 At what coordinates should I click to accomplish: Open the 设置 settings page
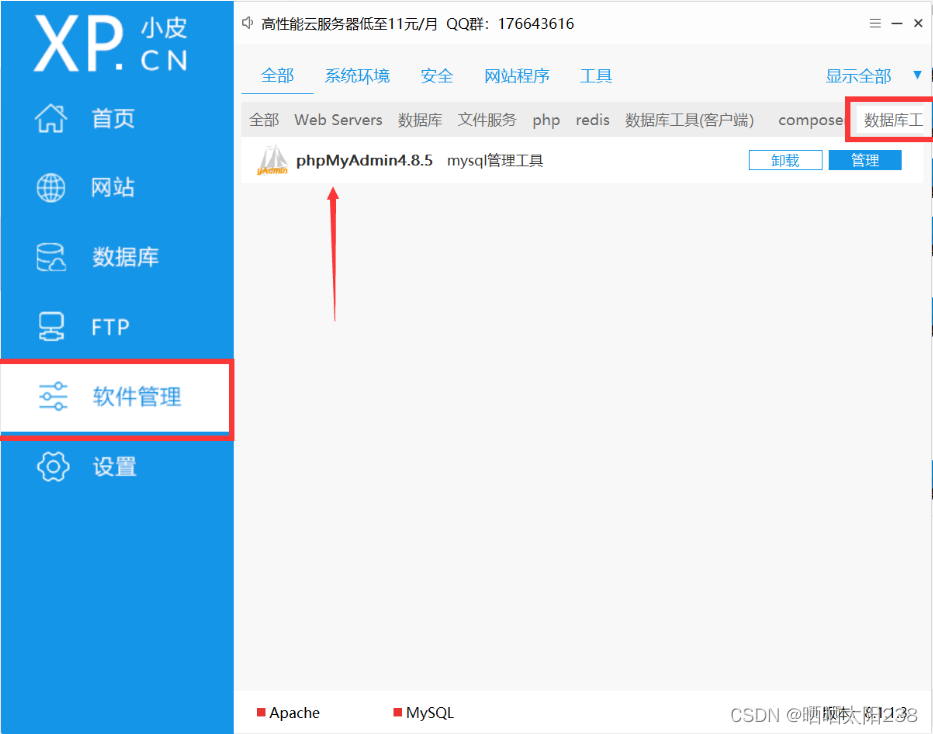click(x=90, y=466)
